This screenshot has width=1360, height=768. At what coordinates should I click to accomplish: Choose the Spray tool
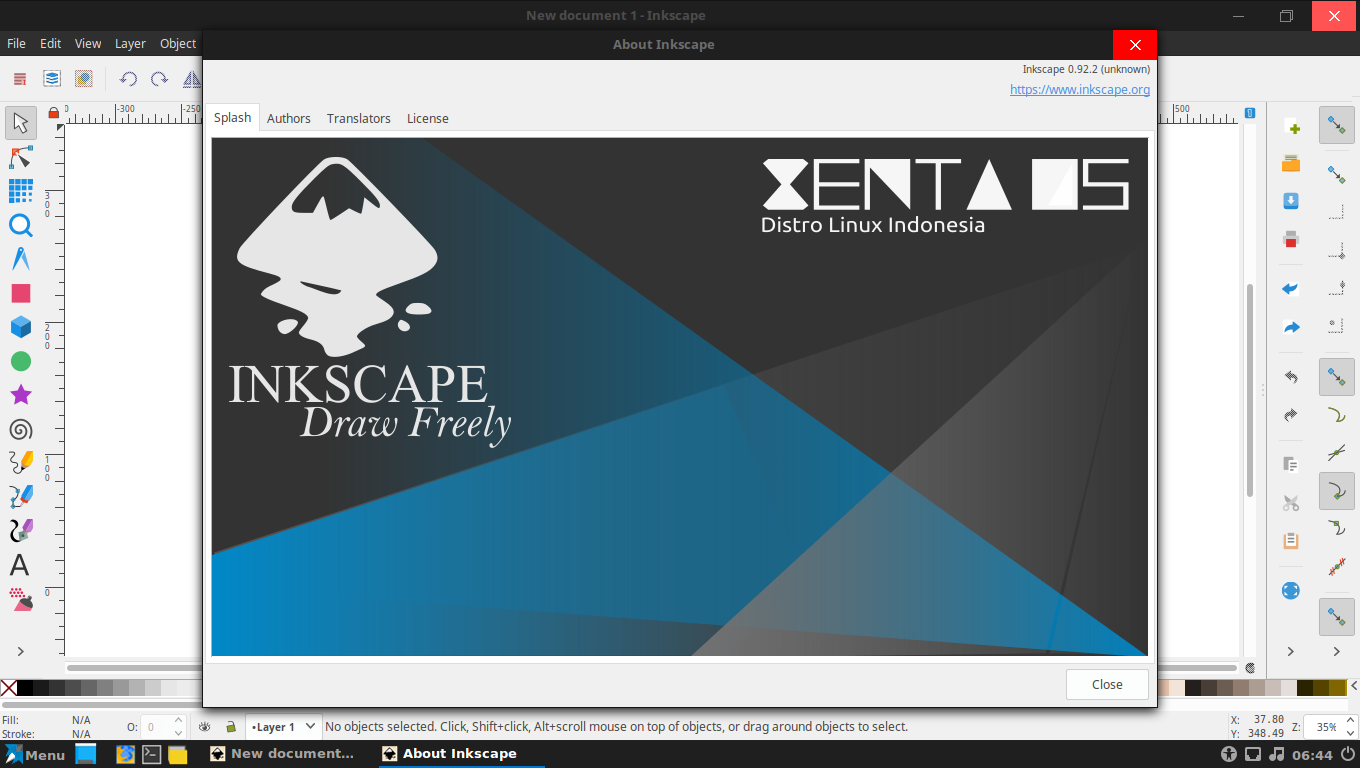point(20,599)
